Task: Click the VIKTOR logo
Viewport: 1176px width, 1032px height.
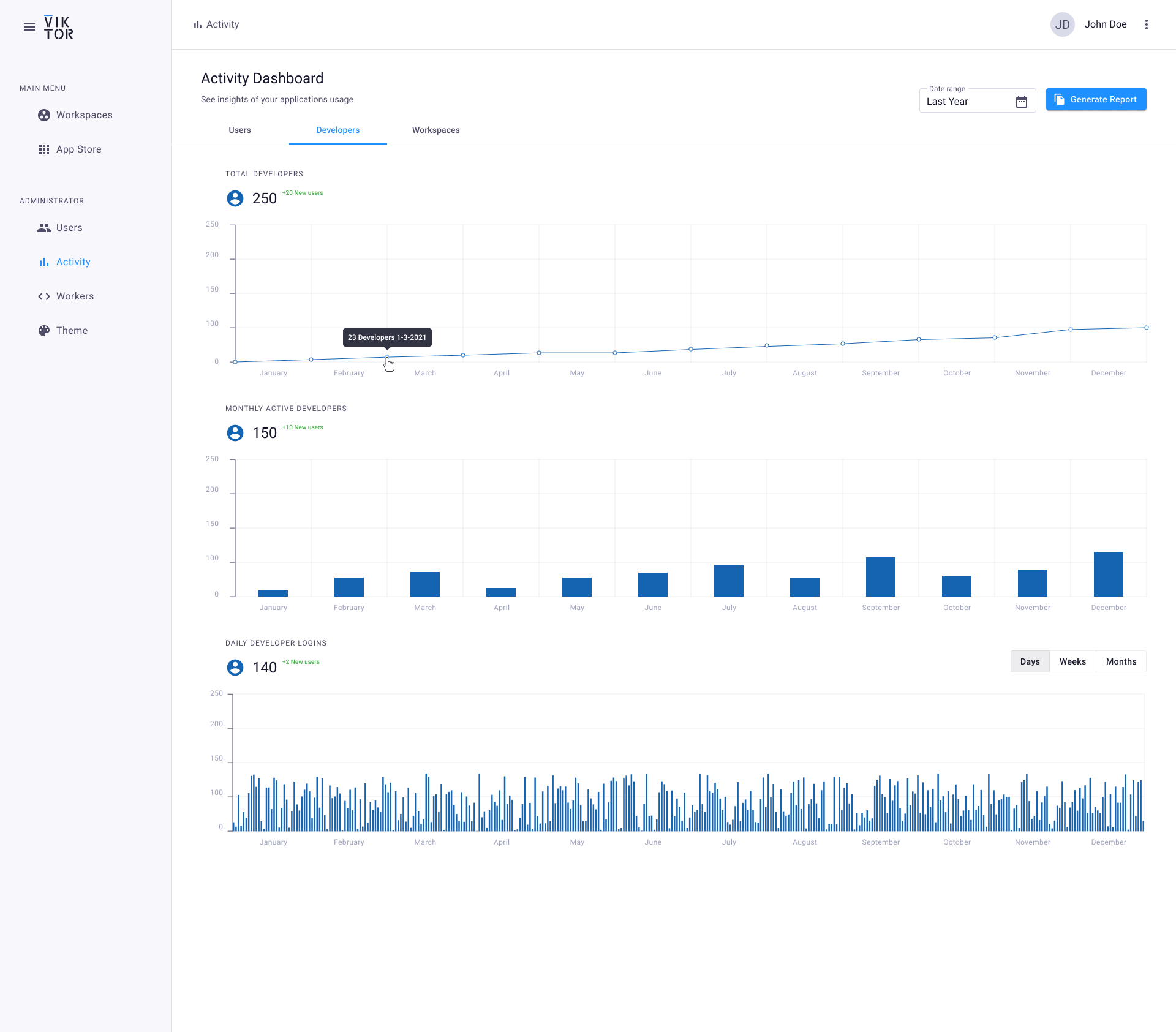Action: [59, 28]
